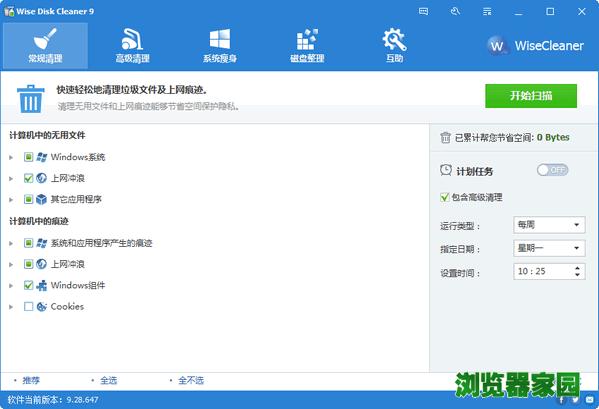The image size is (599, 409).
Task: Turn on the 计划任务 switch
Action: coord(552,170)
